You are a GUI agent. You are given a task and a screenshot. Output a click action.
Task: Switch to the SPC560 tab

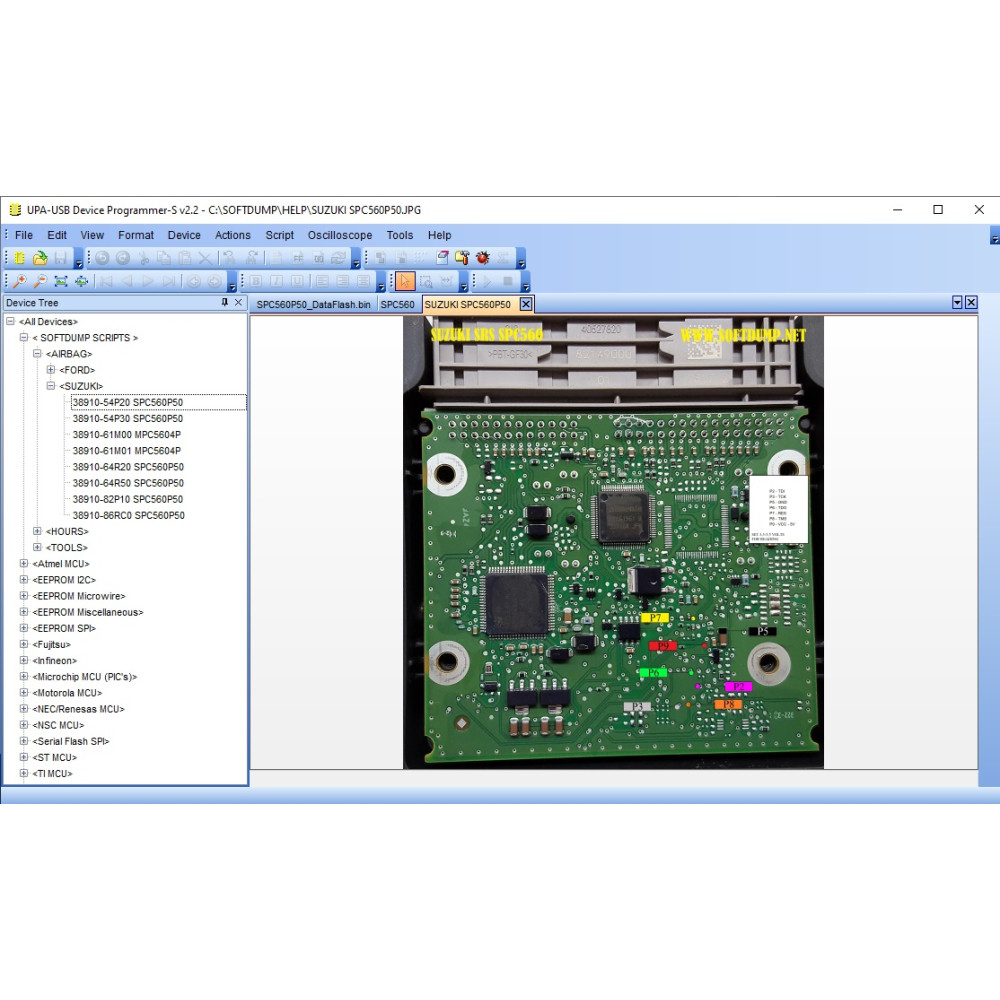(x=397, y=305)
